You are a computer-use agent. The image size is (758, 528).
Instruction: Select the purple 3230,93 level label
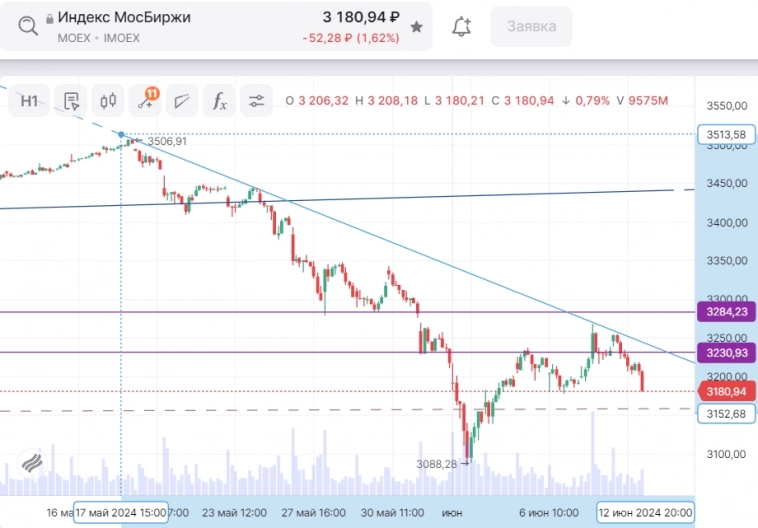coord(725,352)
